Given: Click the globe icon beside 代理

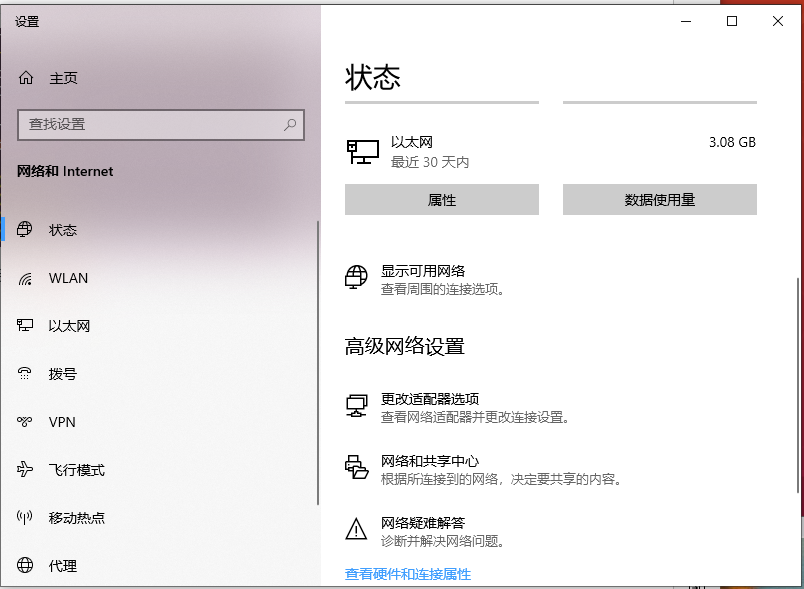Looking at the screenshot, I should (25, 565).
